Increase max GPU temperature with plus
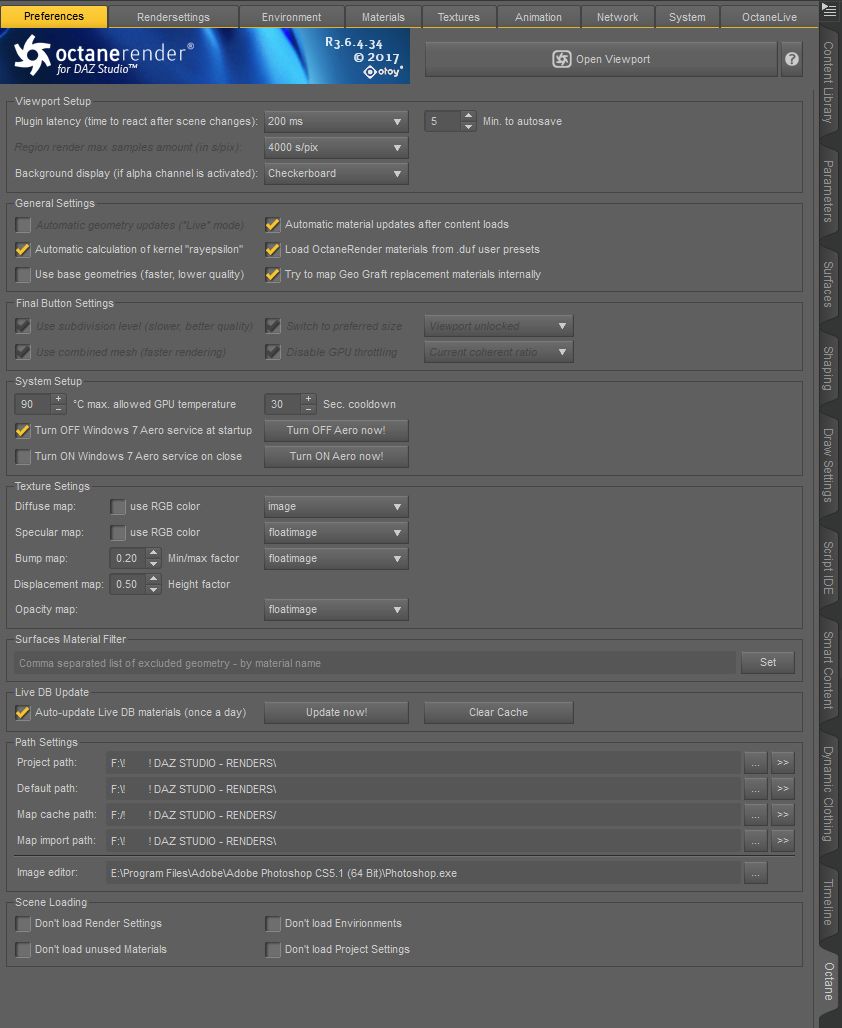Image resolution: width=842 pixels, height=1028 pixels. point(58,399)
